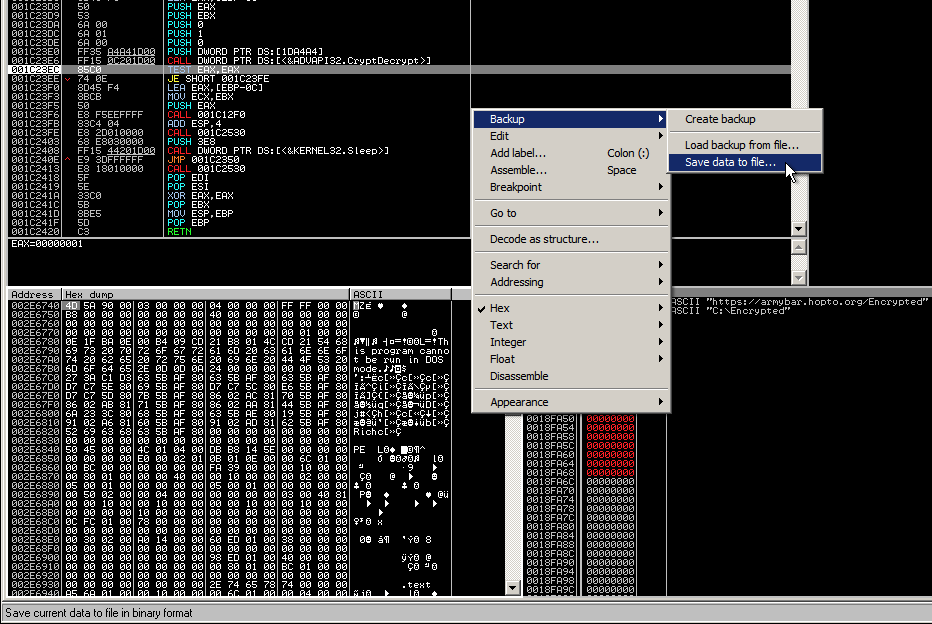
Task: Open the Breakpoint submenu
Action: point(516,187)
